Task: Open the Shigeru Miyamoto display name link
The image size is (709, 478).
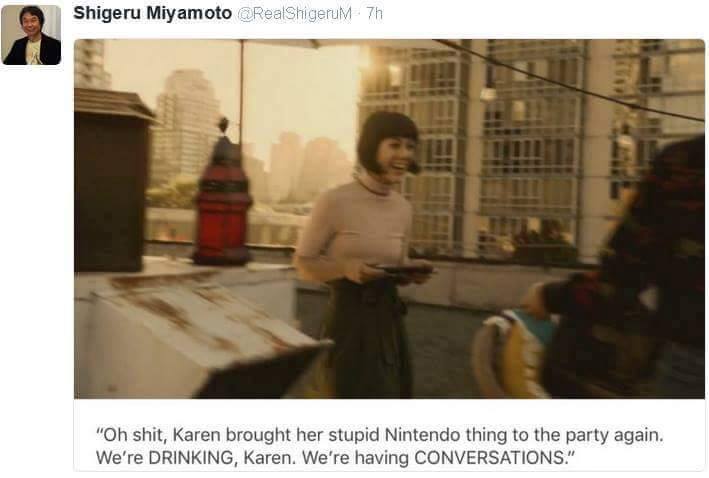Action: [x=152, y=13]
